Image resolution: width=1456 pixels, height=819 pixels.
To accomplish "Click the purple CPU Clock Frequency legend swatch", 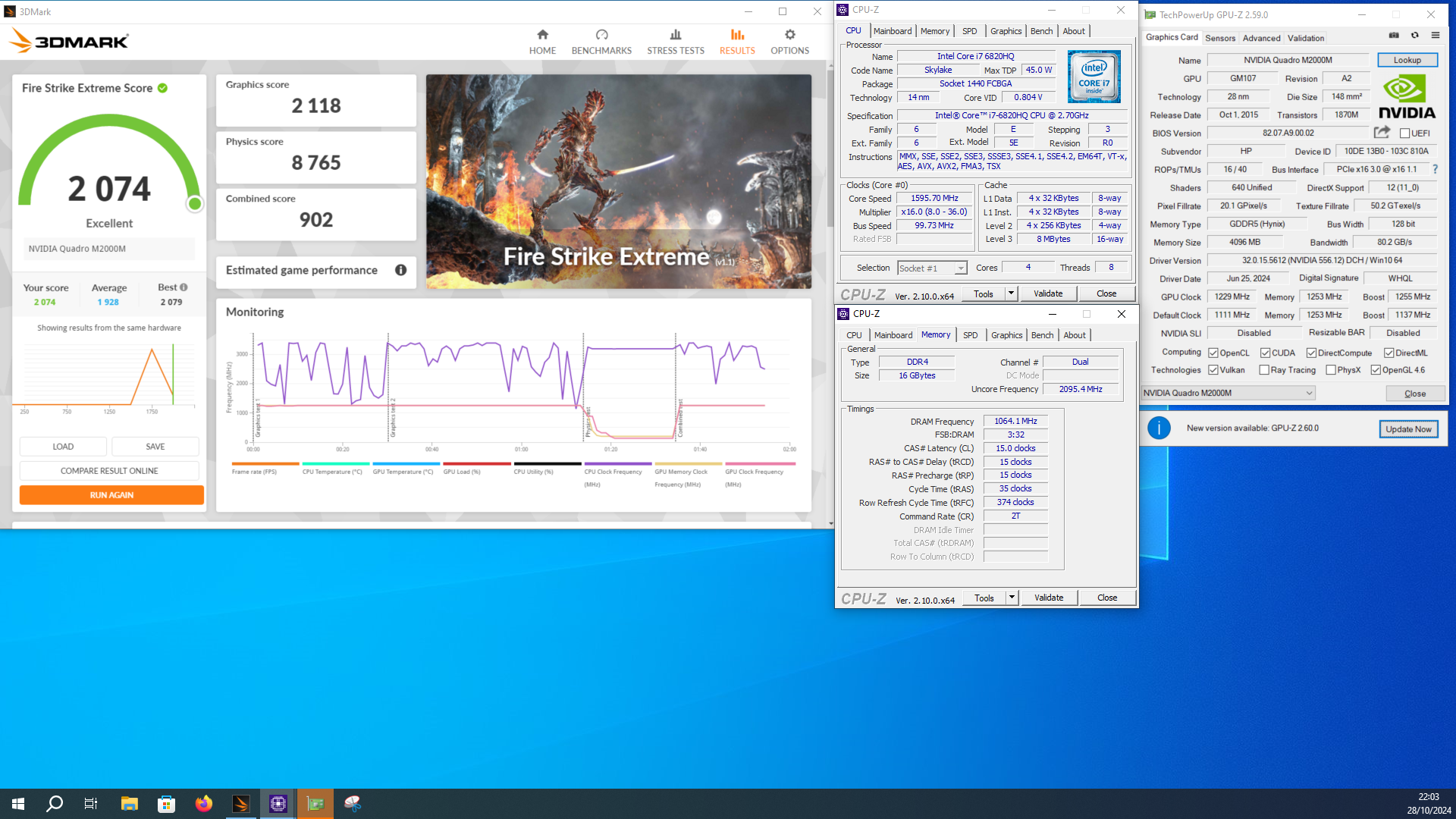I will pos(618,463).
